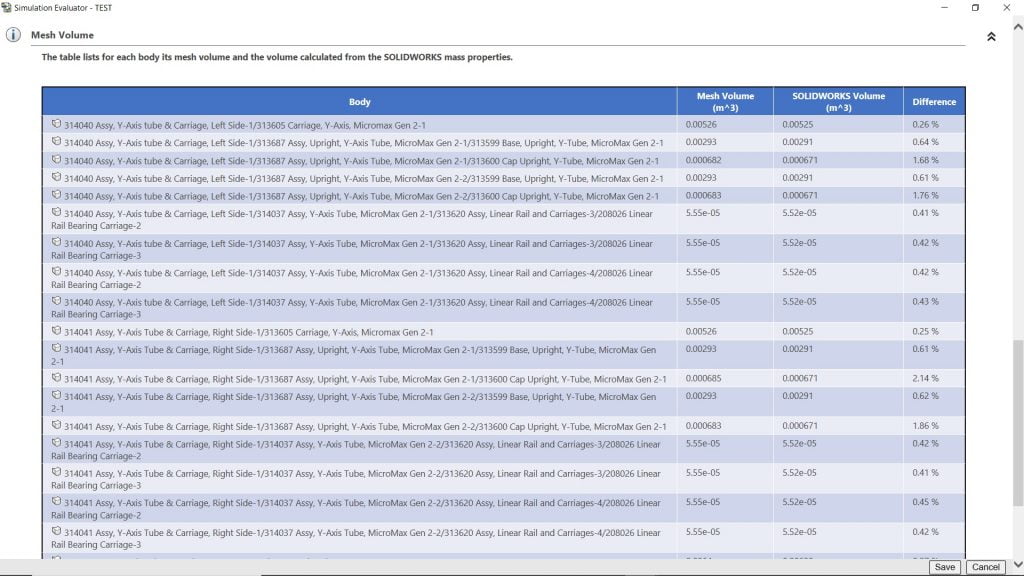Select body icon of Right Side Carriages-4 Bearing Carriage-3

tap(56, 532)
